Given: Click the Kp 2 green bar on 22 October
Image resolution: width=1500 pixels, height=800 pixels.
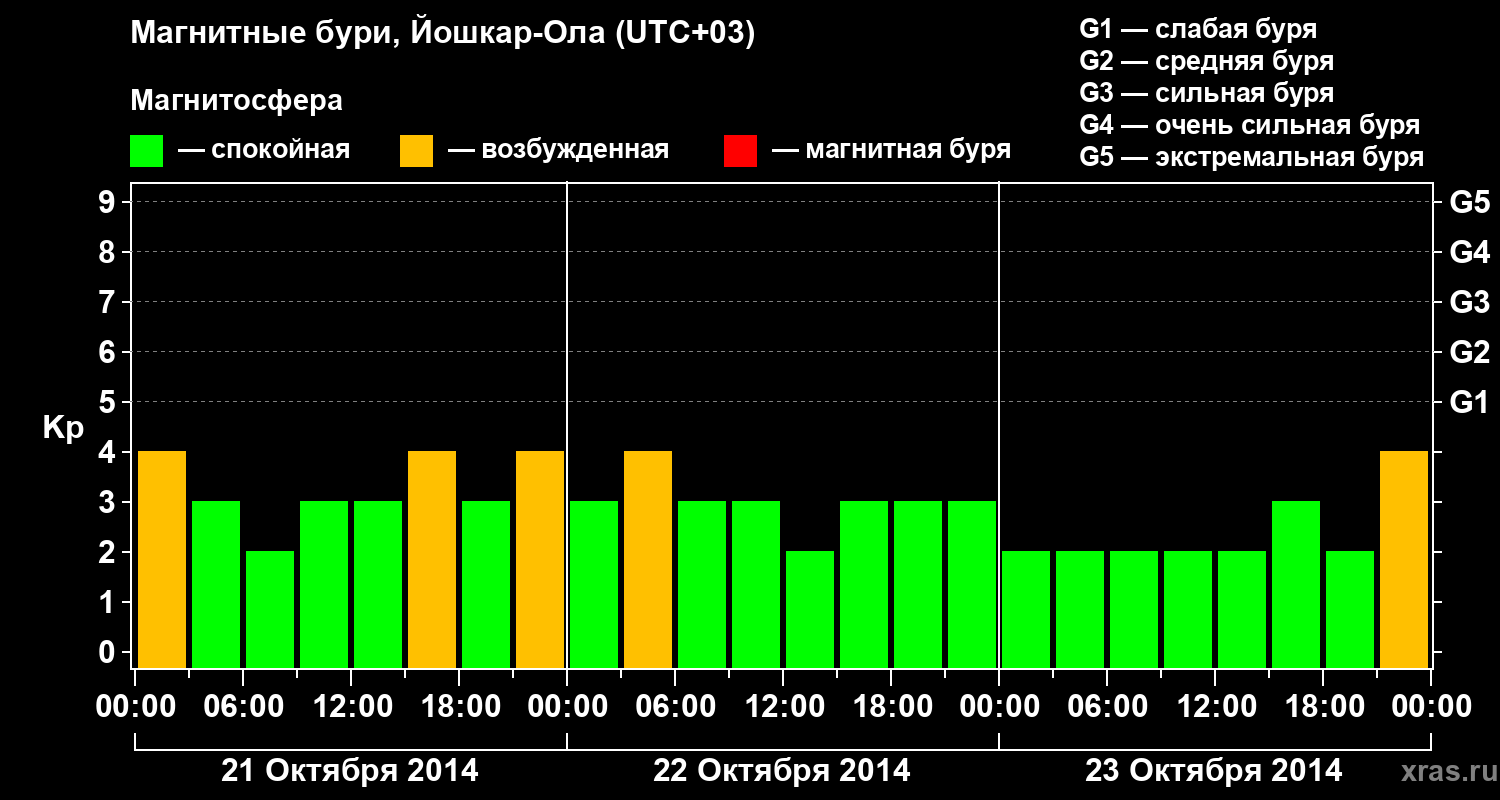Looking at the screenshot, I should [810, 610].
